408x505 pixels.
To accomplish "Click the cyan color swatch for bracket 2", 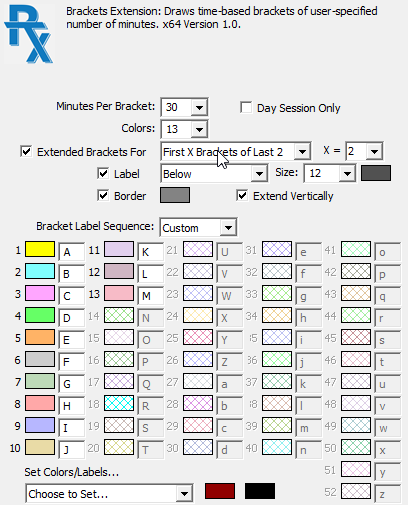I will [x=40, y=271].
